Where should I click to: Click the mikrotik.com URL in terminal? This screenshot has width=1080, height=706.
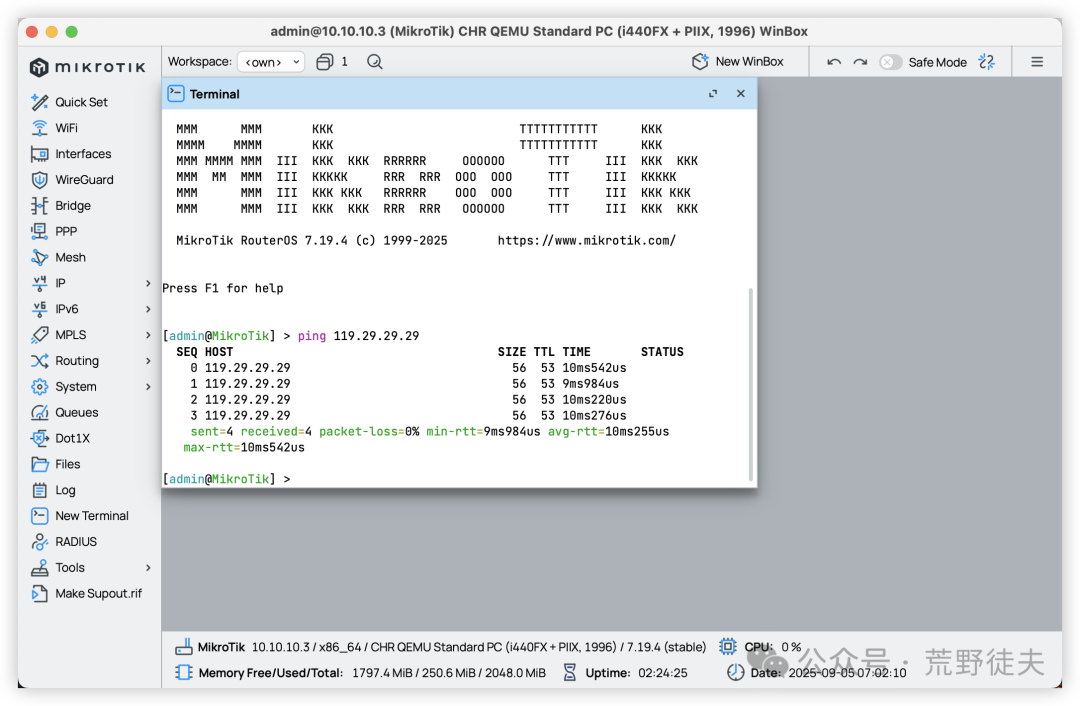coord(587,240)
